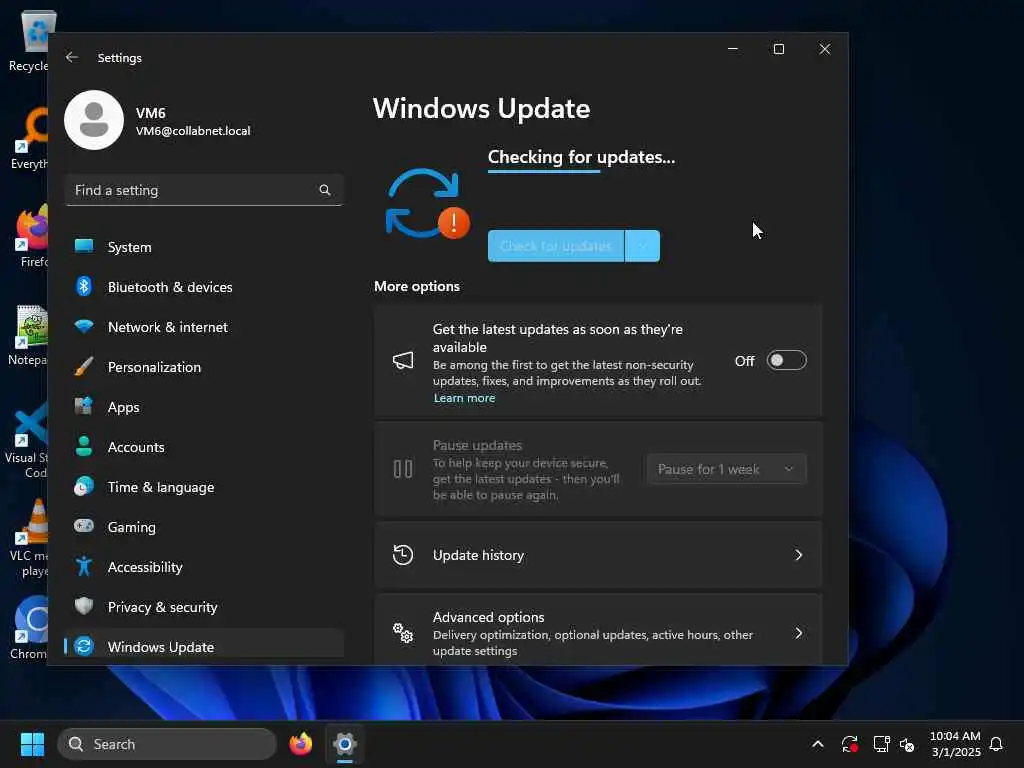The height and width of the screenshot is (768, 1024).
Task: Click the Find a setting search box
Action: [x=204, y=190]
